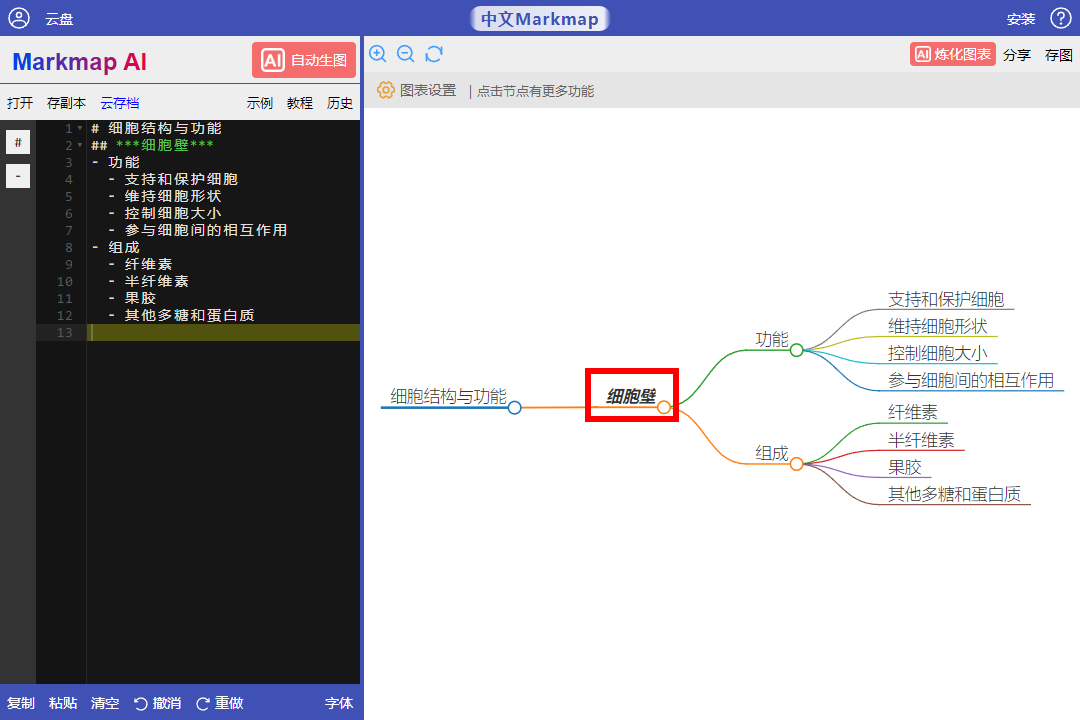Click the 分享 share button
Screen dimensions: 1080x720
pos(1017,55)
